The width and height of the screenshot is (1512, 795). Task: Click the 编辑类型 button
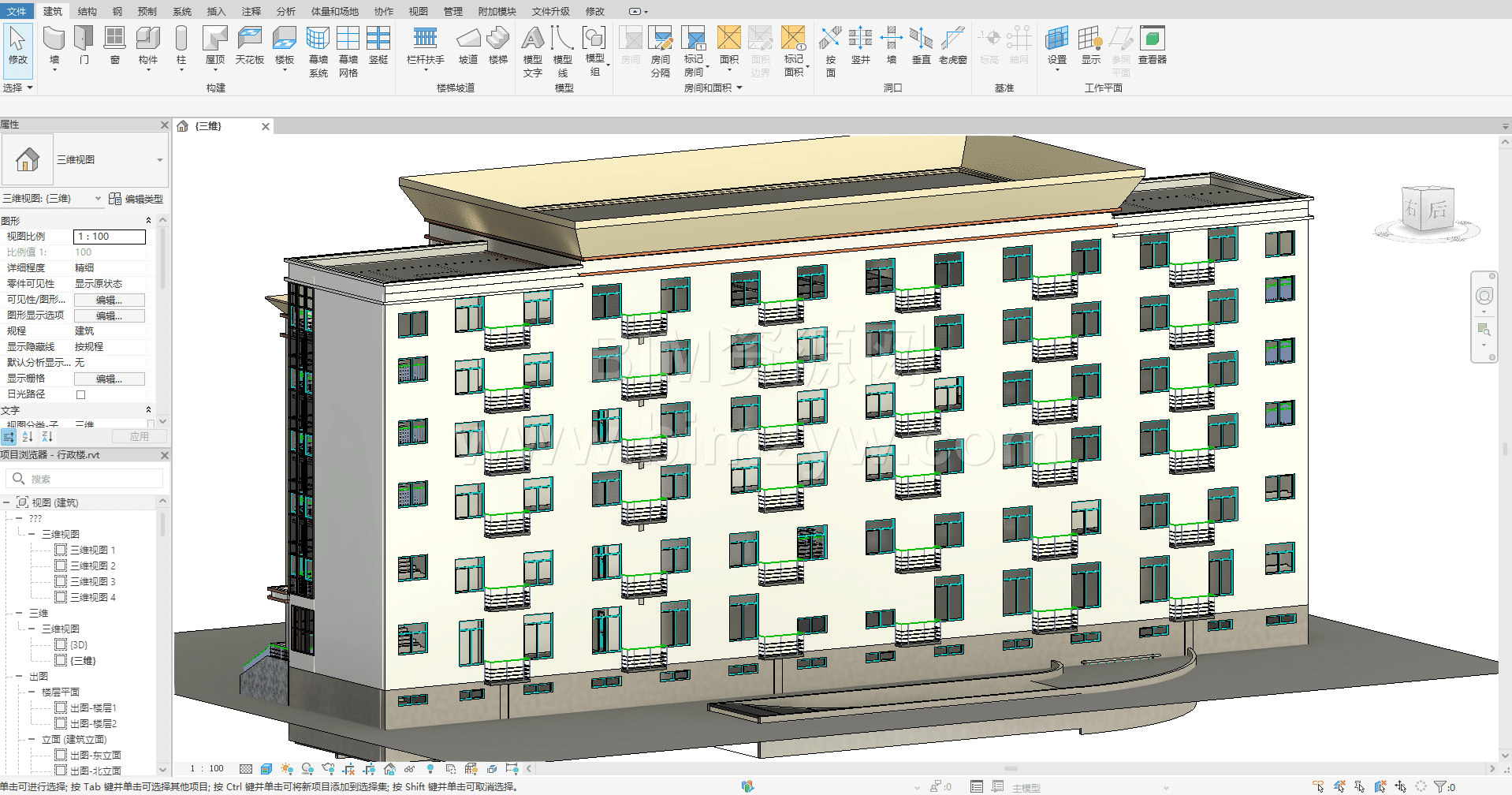click(x=136, y=199)
